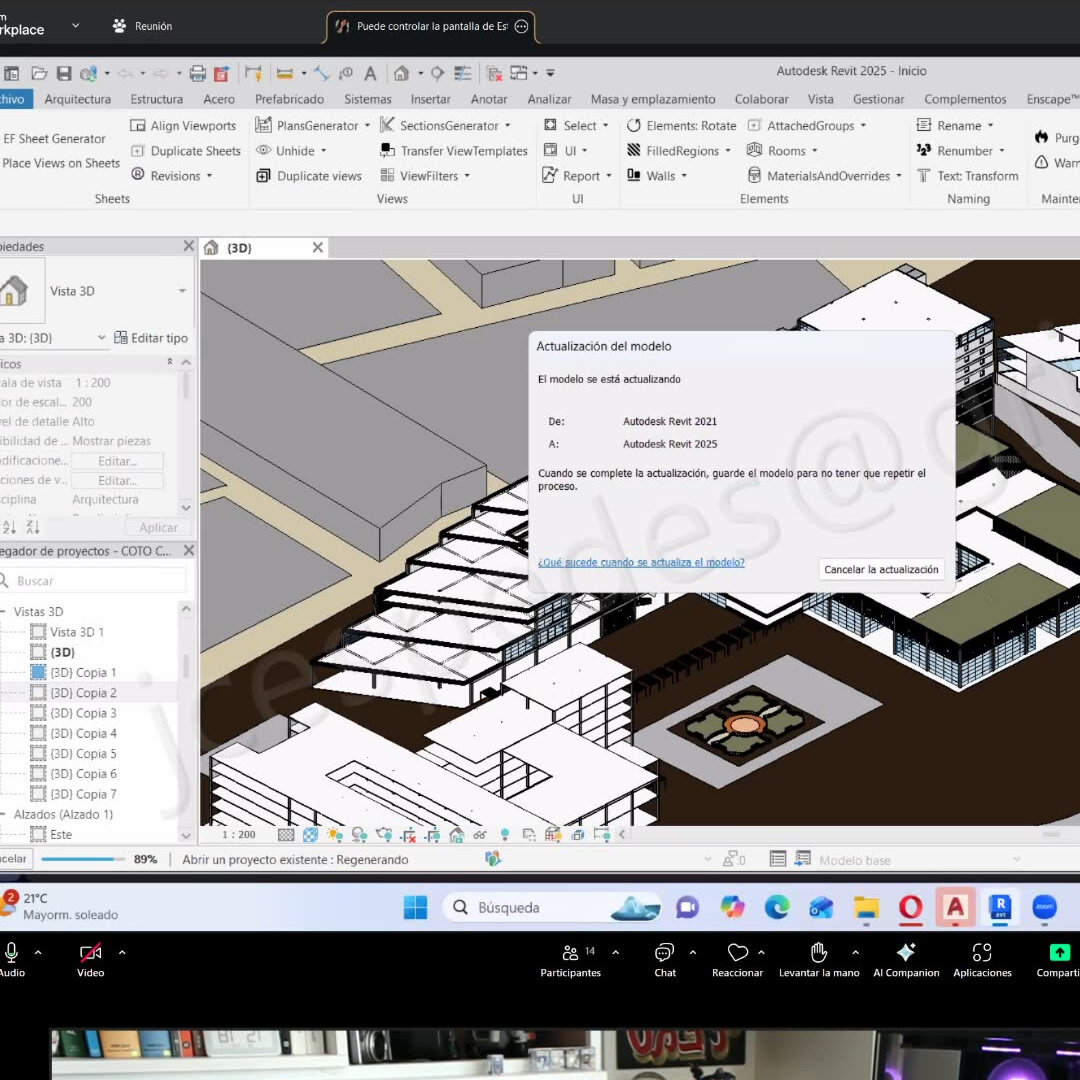The height and width of the screenshot is (1080, 1080).
Task: Click Place Views on Sheets button
Action: [x=61, y=163]
